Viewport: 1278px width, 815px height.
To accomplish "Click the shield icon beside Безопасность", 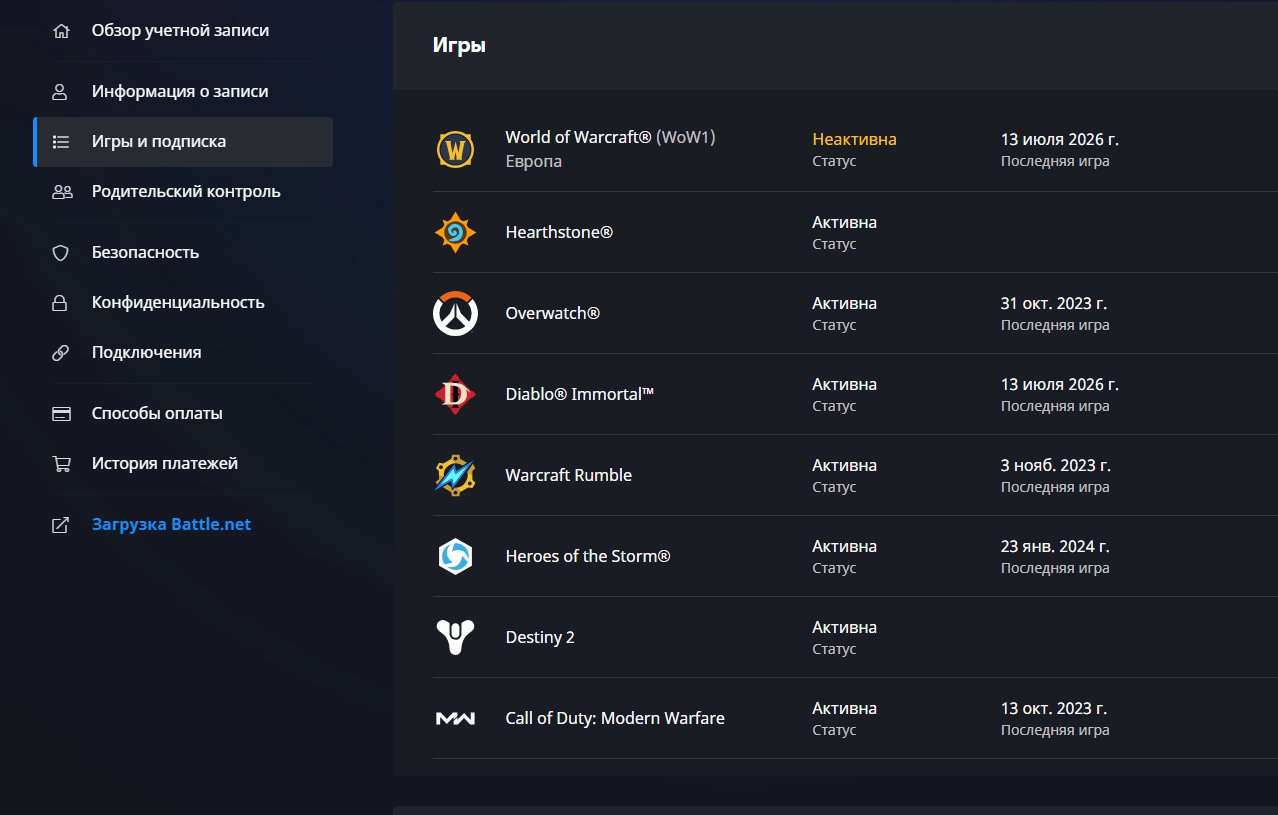I will coord(61,253).
